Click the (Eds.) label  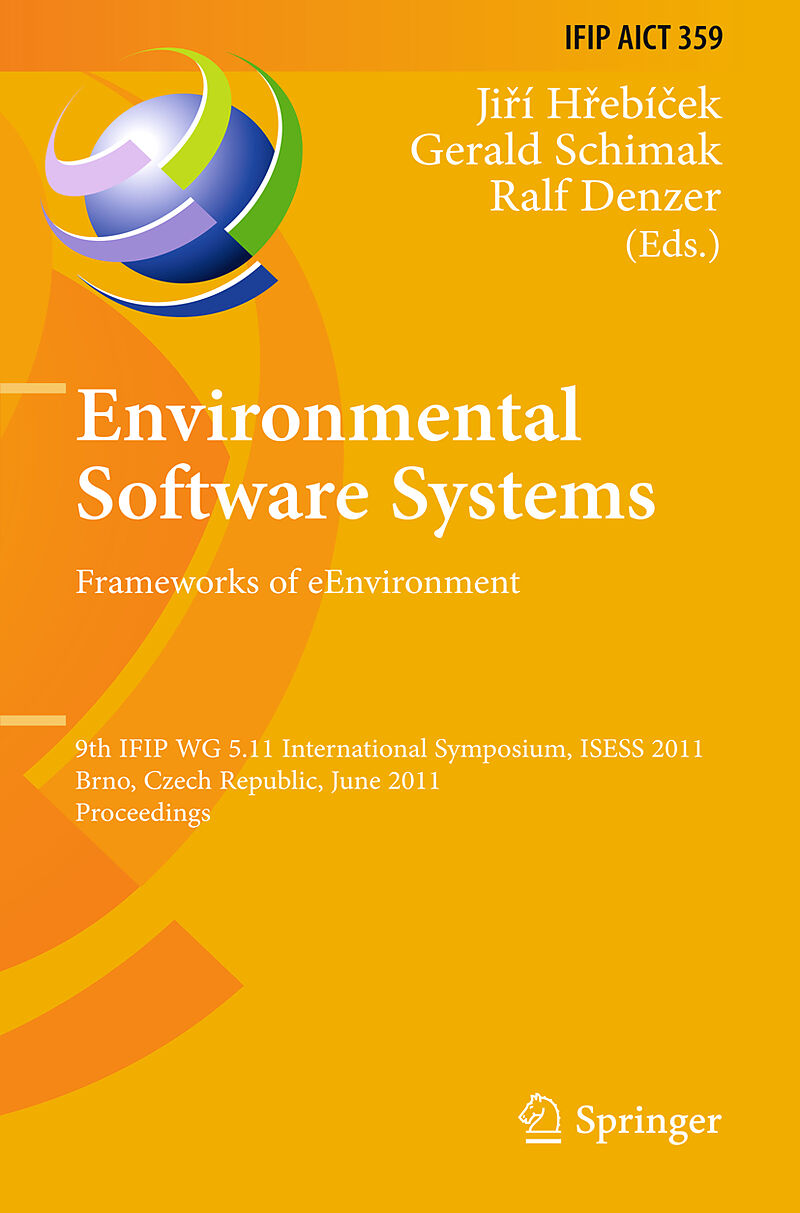pos(672,243)
